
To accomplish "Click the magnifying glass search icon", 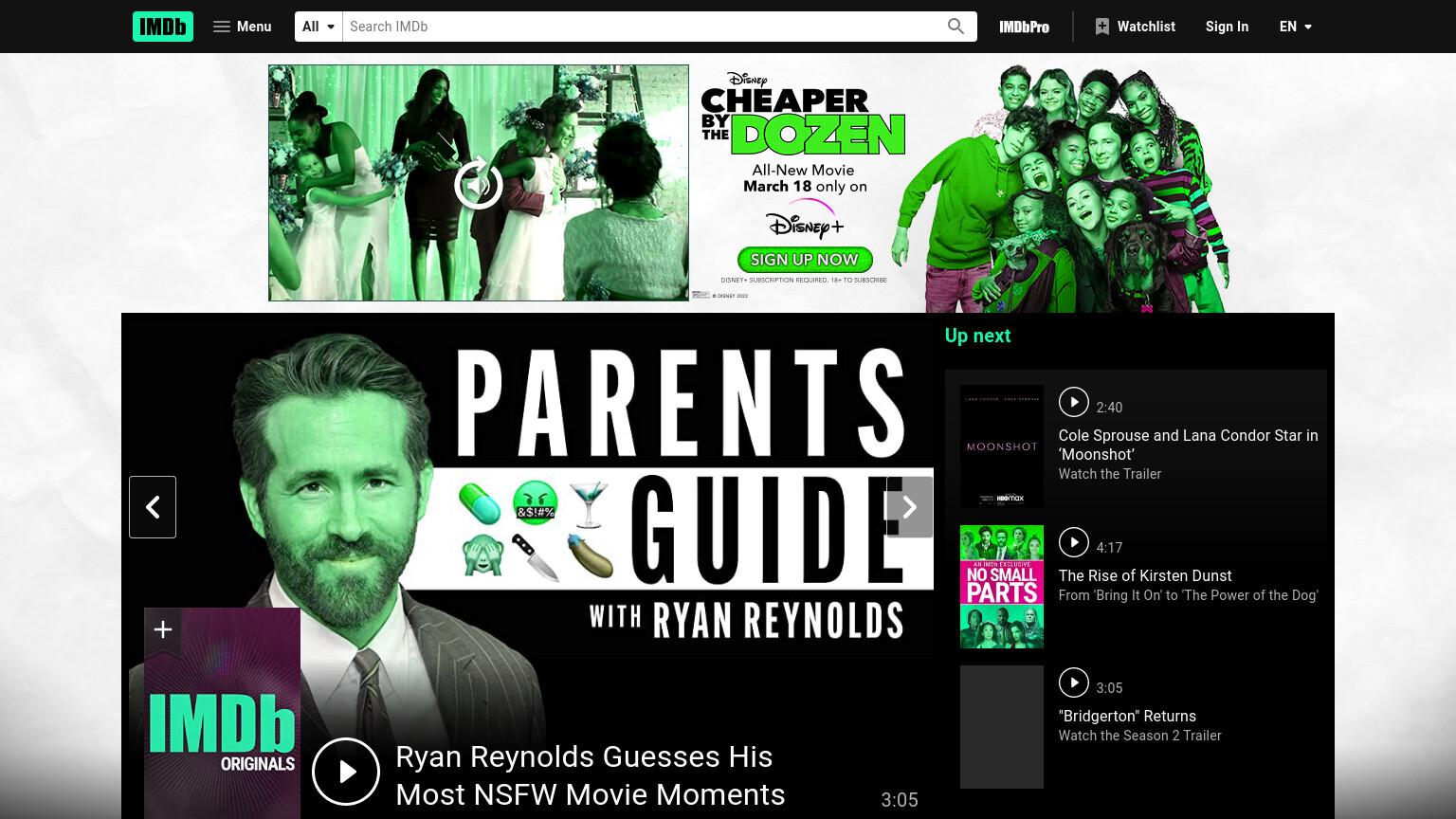I will click(x=955, y=27).
